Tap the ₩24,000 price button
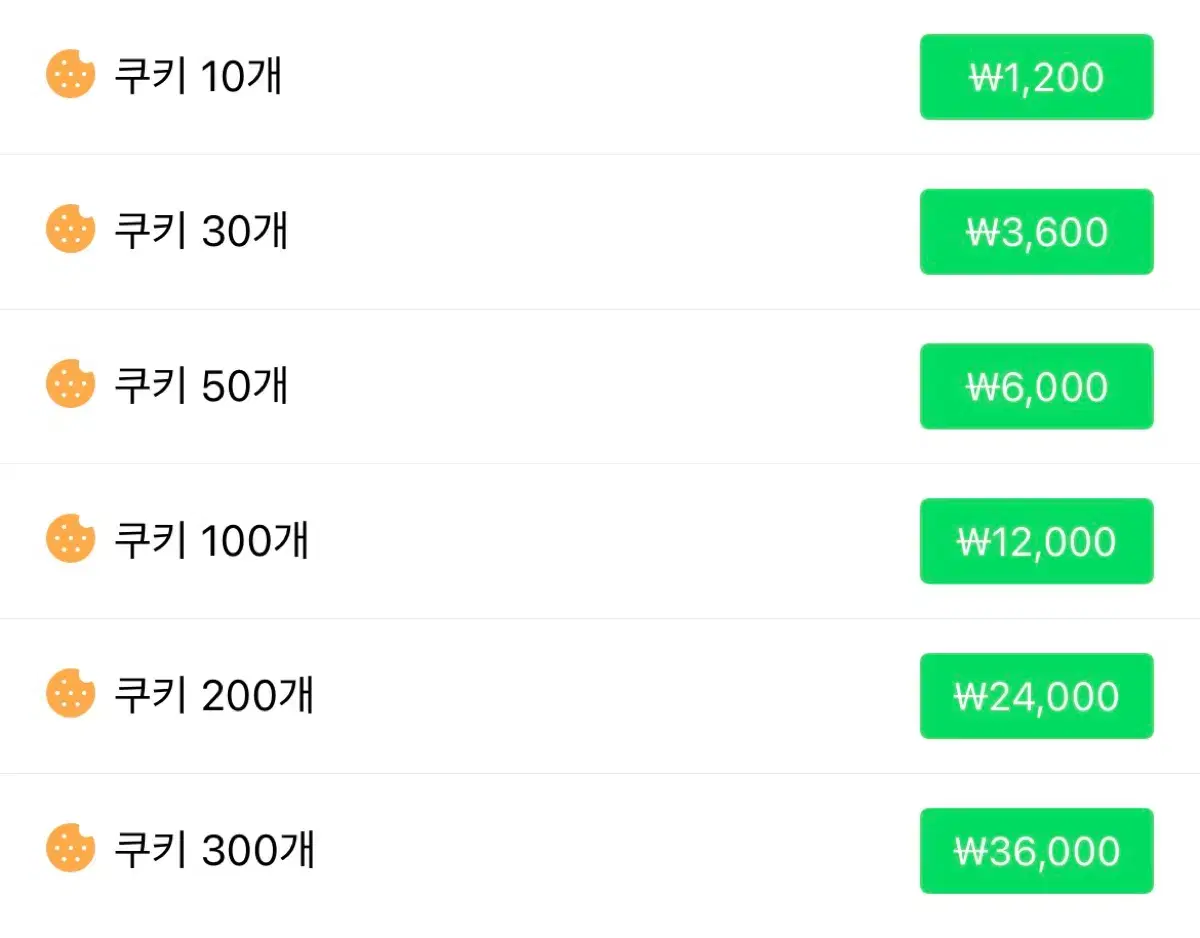This screenshot has height=938, width=1200. point(1037,696)
